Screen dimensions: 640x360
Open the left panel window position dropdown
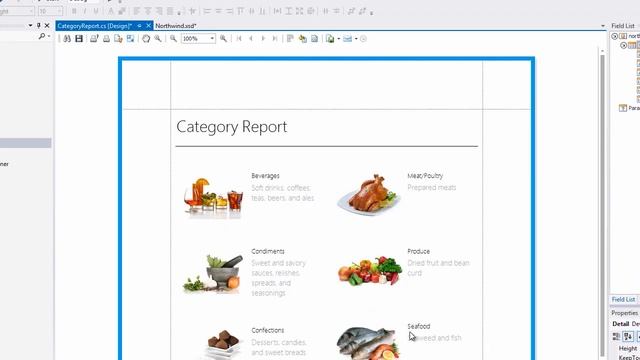30,25
